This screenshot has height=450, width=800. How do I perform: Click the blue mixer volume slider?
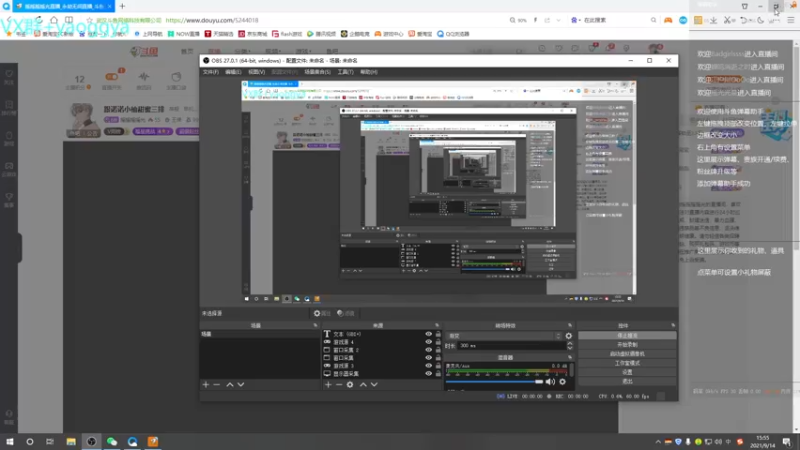point(494,382)
